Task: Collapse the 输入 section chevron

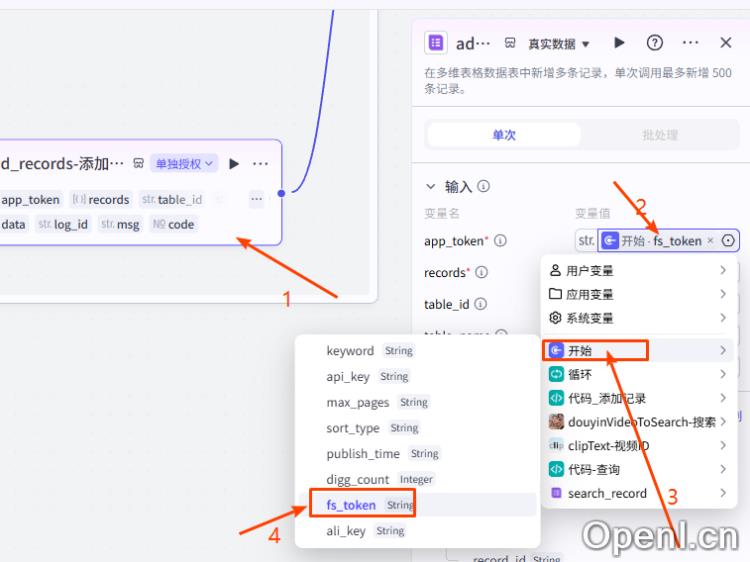Action: [430, 187]
